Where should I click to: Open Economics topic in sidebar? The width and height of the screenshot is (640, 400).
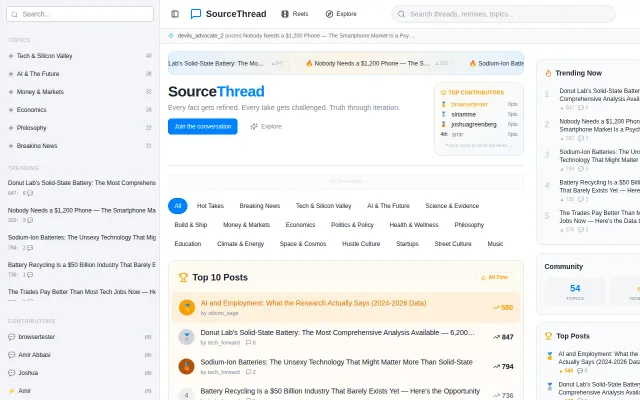tap(80, 109)
